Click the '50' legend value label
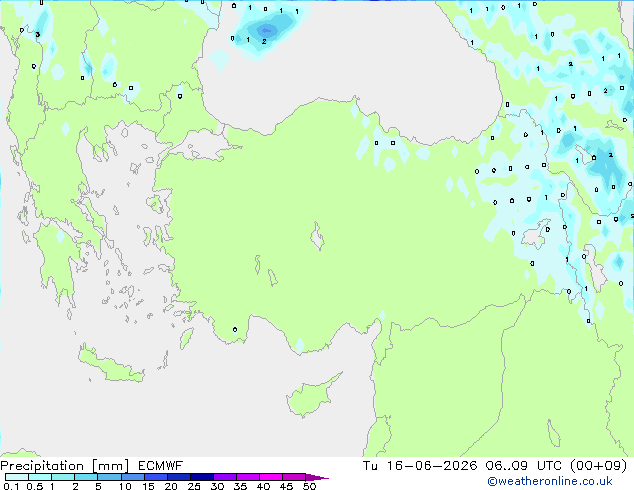Screen dimensions: 634x490 point(309,486)
